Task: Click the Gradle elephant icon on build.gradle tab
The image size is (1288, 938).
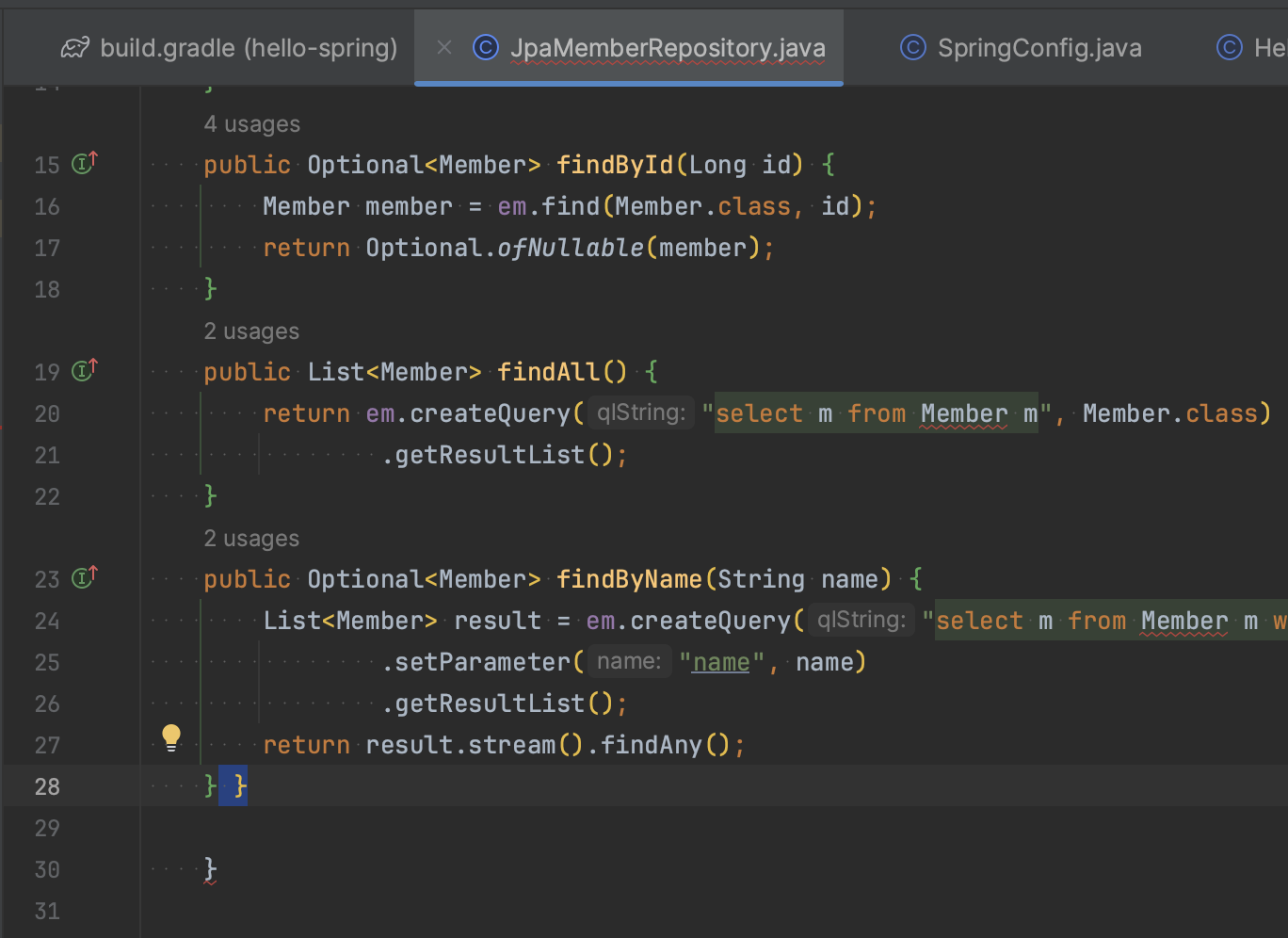Action: [x=75, y=48]
